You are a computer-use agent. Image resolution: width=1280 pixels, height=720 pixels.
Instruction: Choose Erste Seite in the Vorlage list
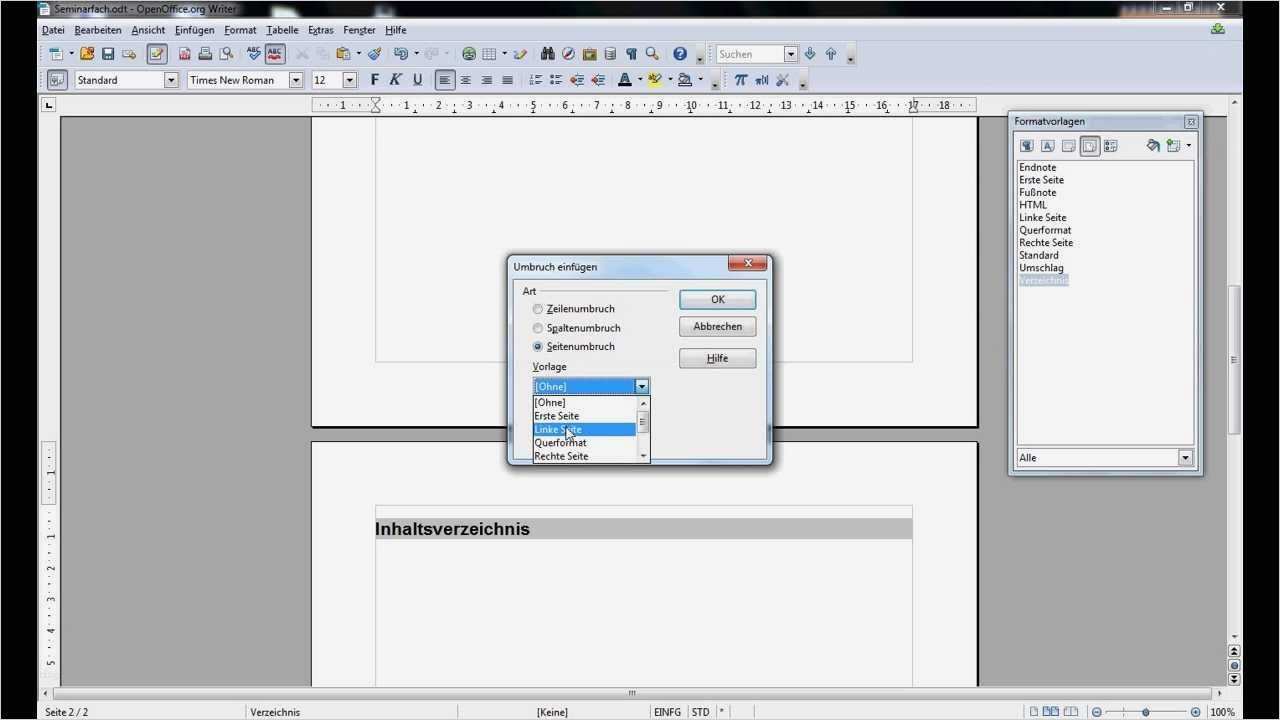pos(585,416)
